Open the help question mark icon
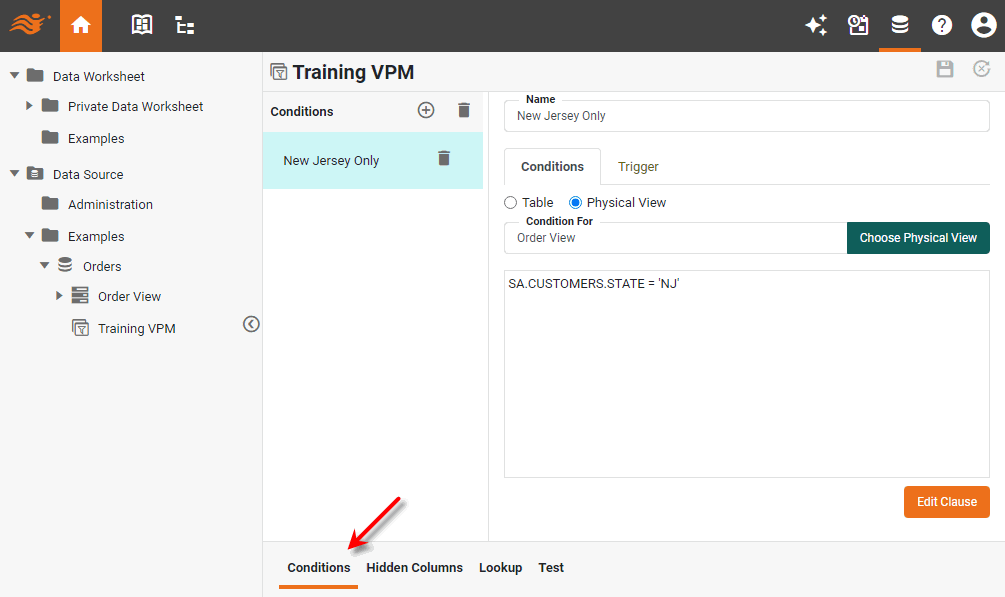Image resolution: width=1005 pixels, height=597 pixels. click(x=941, y=26)
